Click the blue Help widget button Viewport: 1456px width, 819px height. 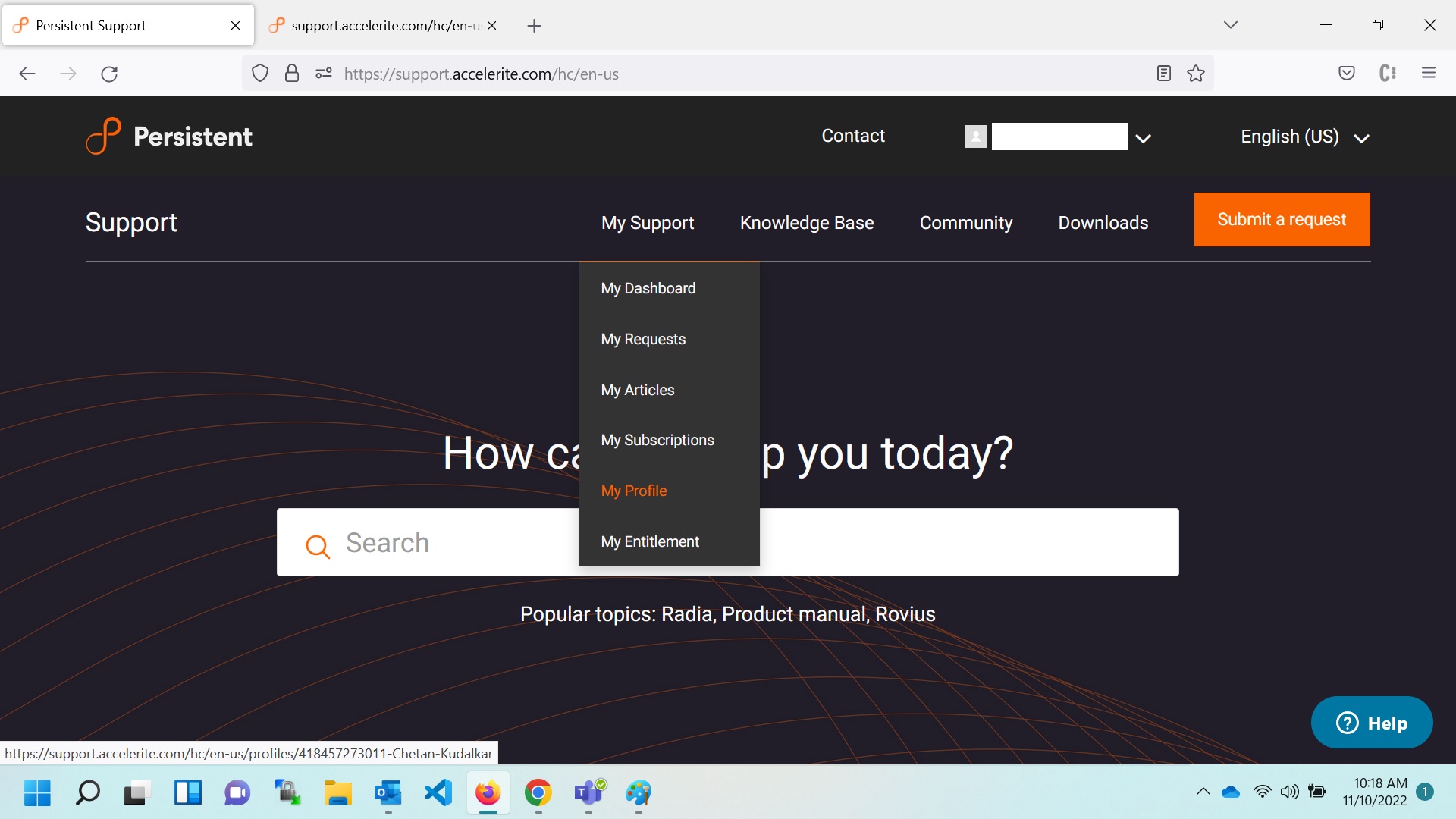pos(1371,723)
